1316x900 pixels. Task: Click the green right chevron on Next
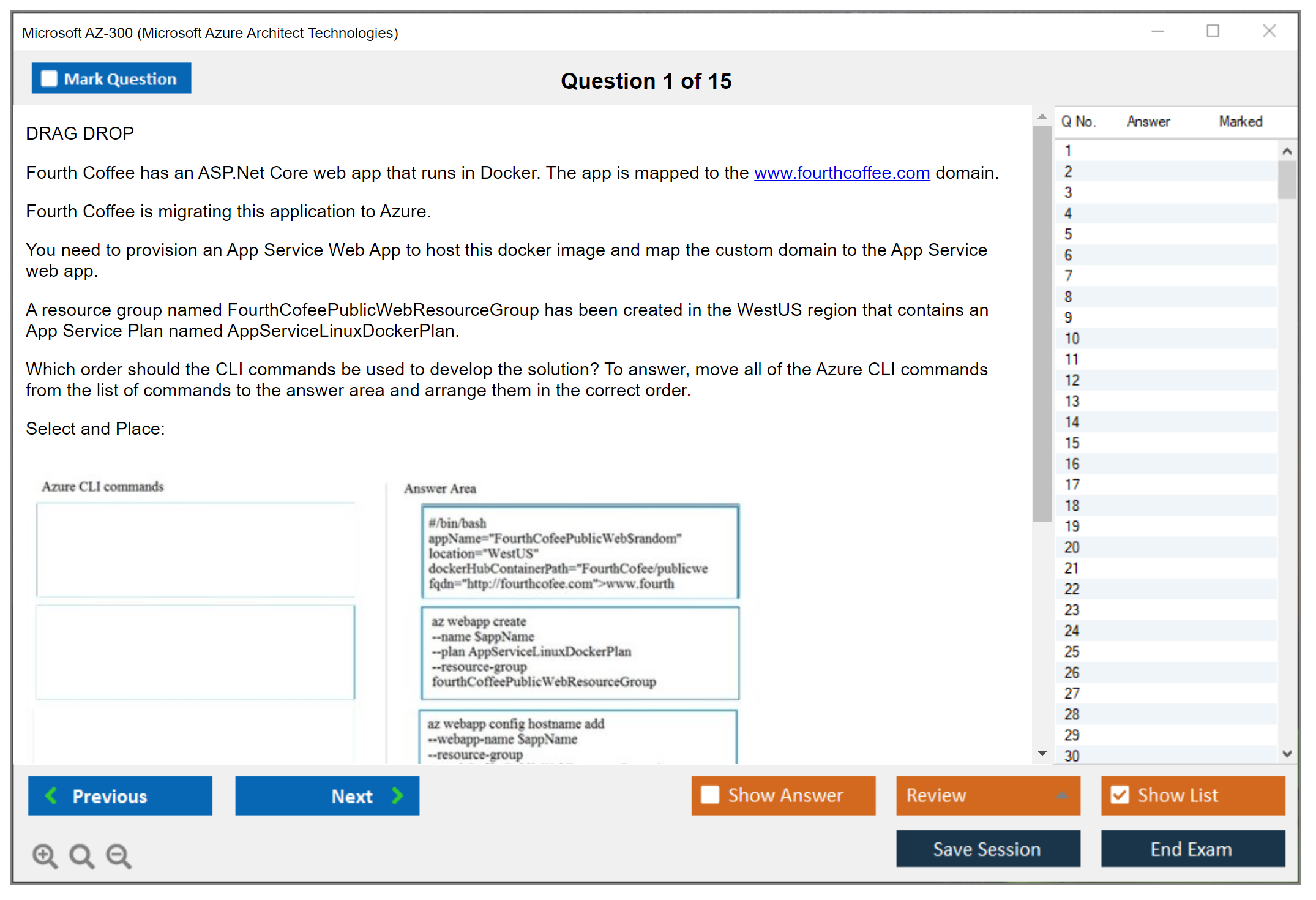[x=397, y=795]
